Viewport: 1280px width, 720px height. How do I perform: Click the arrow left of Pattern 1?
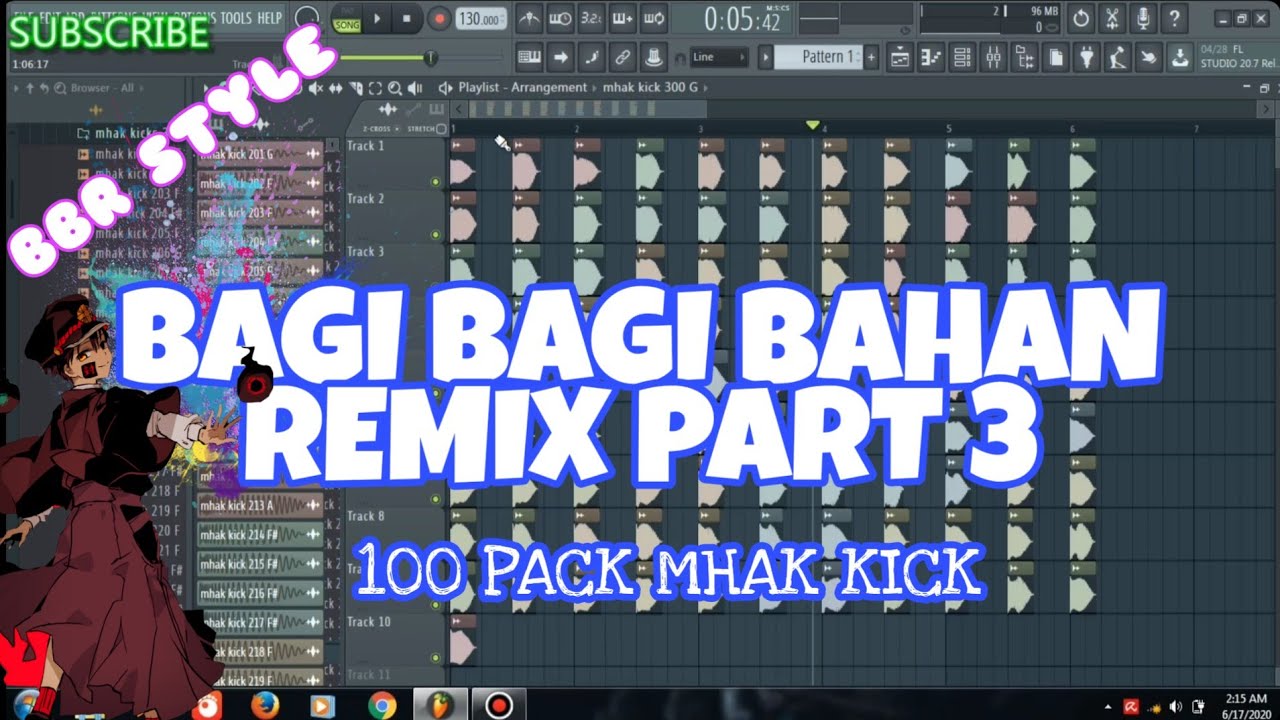pos(766,57)
